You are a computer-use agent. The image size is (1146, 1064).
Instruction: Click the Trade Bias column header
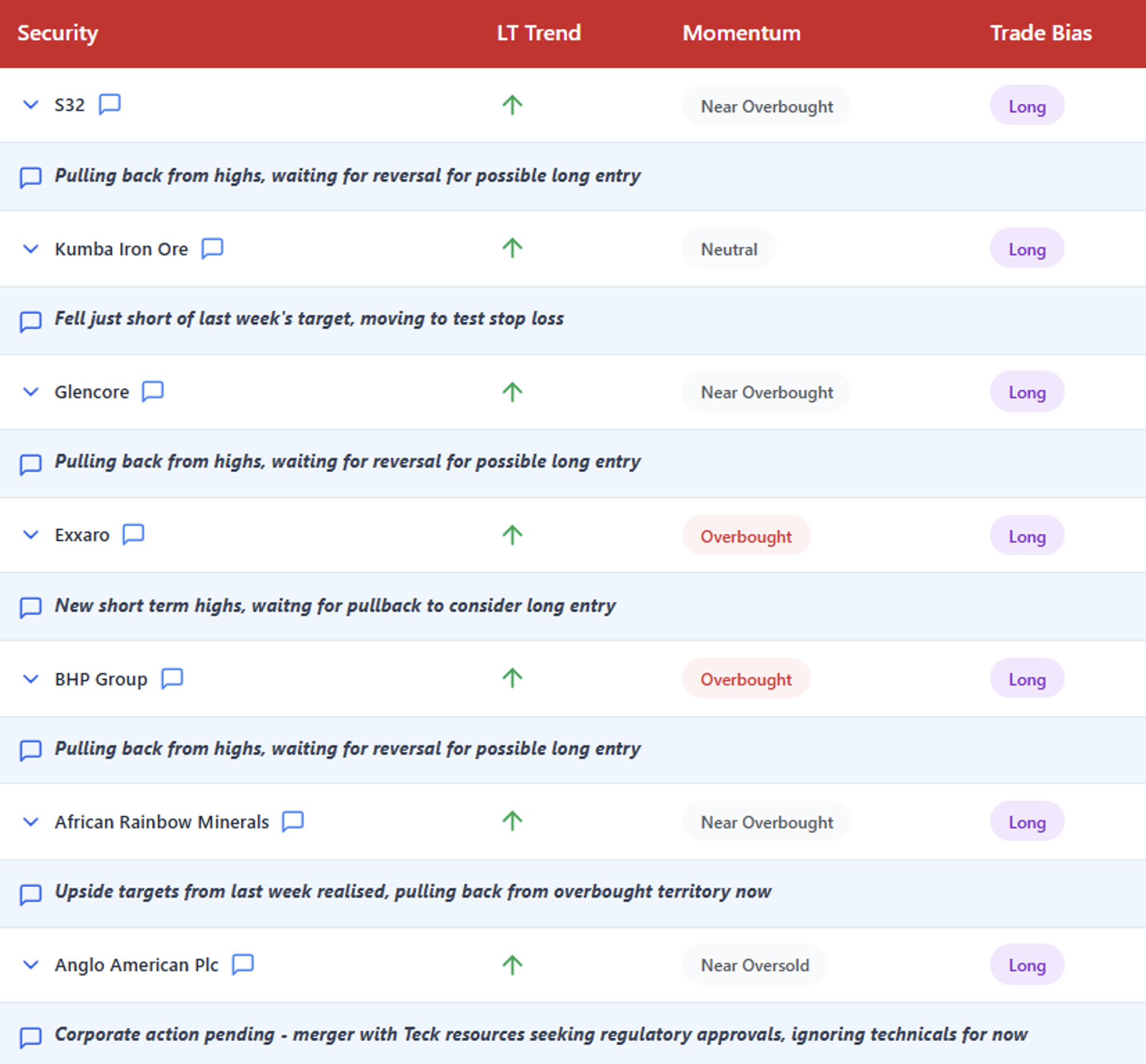pos(1040,33)
